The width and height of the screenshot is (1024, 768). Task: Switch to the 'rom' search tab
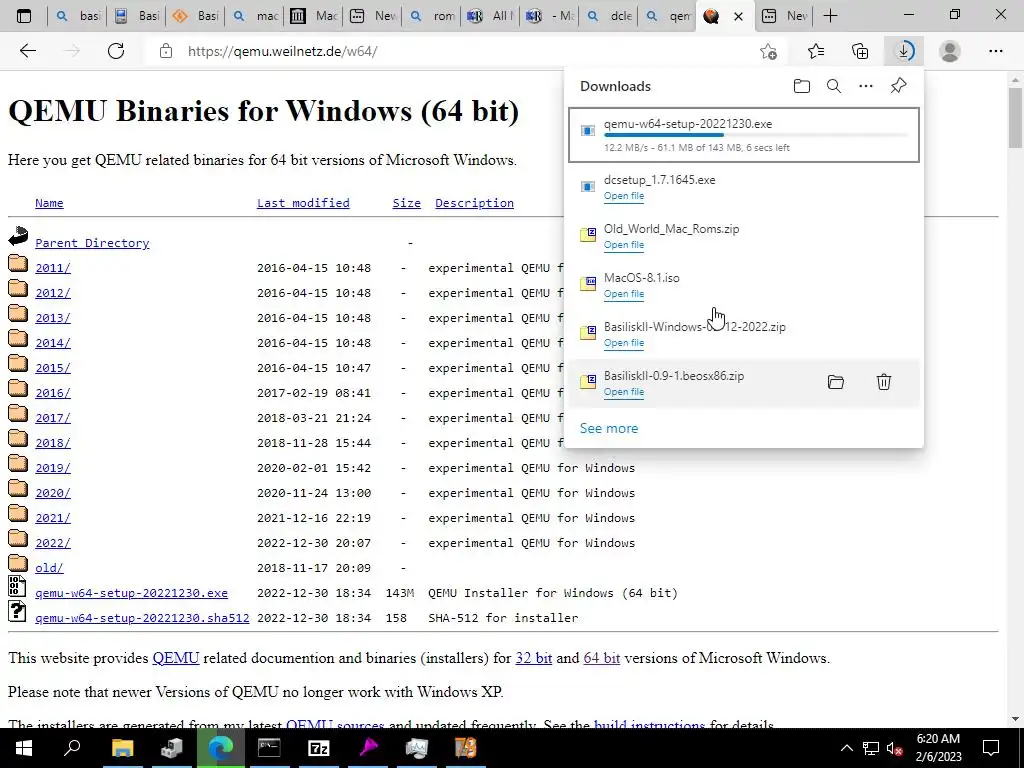pos(432,16)
